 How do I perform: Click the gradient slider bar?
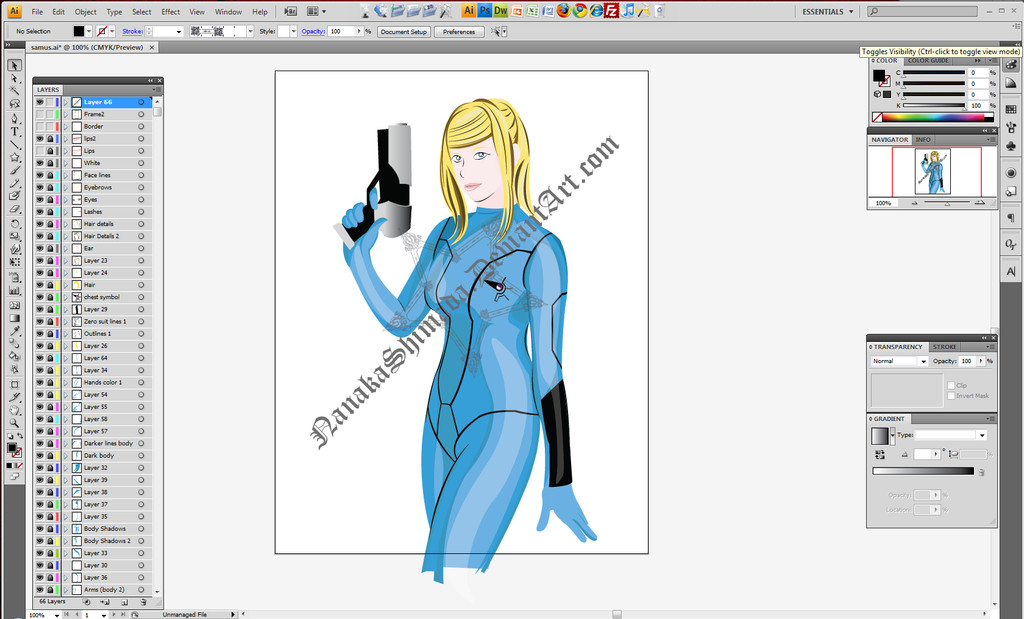coord(923,471)
